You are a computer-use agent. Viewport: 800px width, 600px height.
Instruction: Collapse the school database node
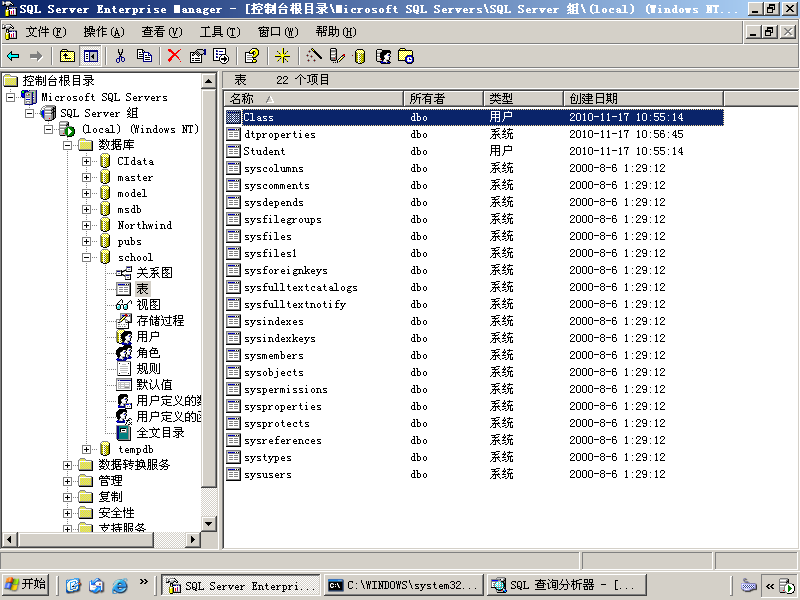(86, 257)
